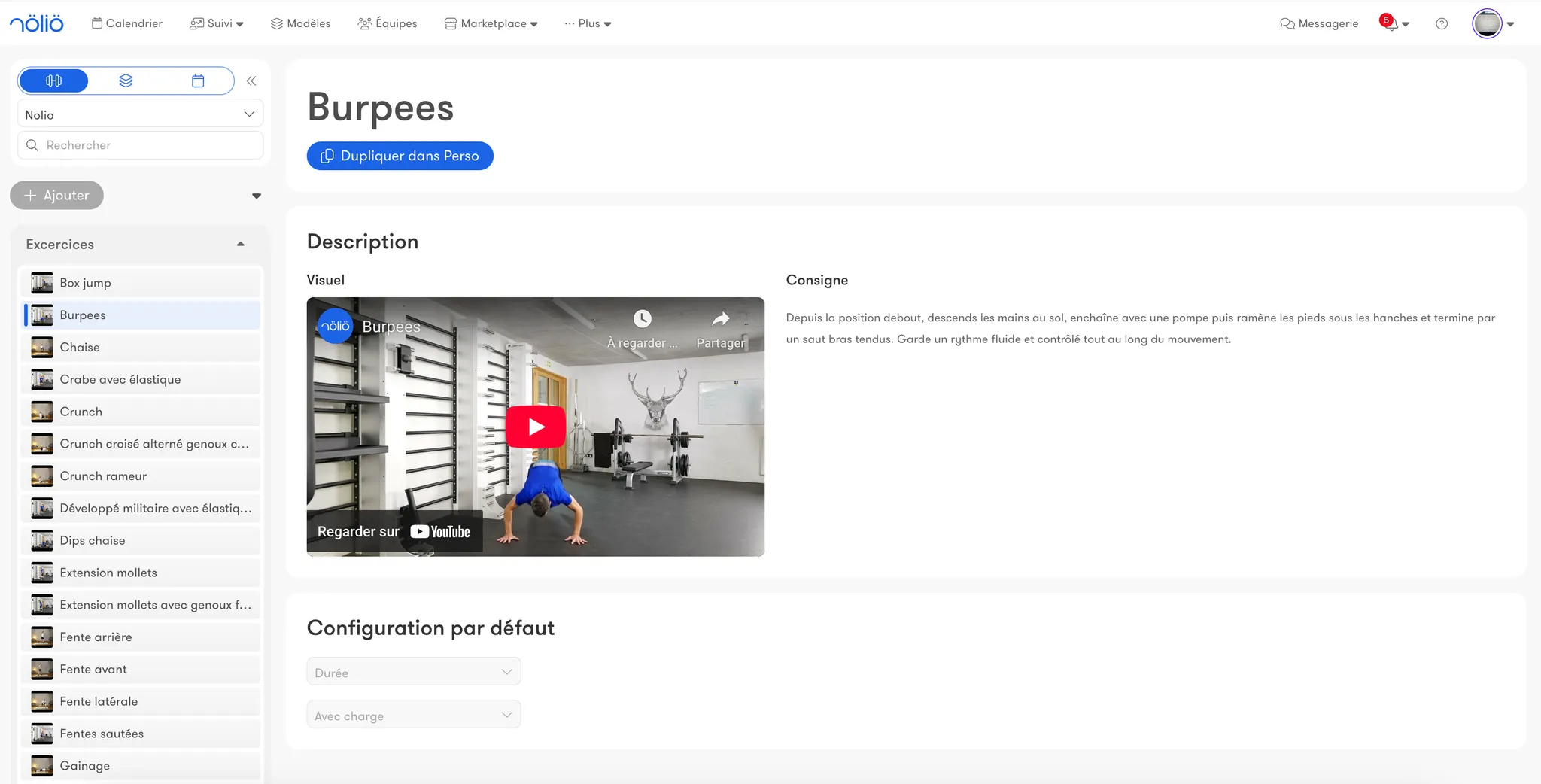Select Crunch exercise
1541x784 pixels.
tap(142, 412)
